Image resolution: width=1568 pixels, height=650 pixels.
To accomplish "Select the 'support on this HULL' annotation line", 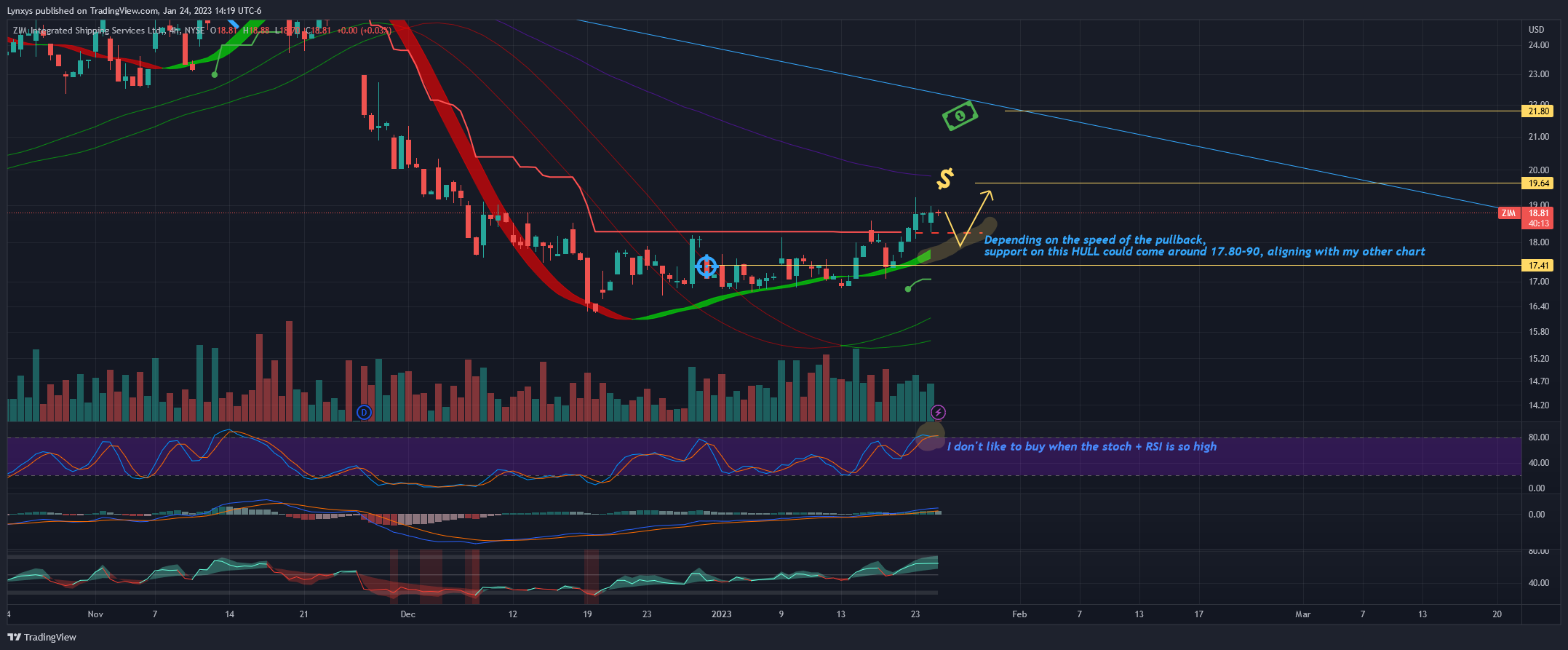I will tap(1204, 252).
